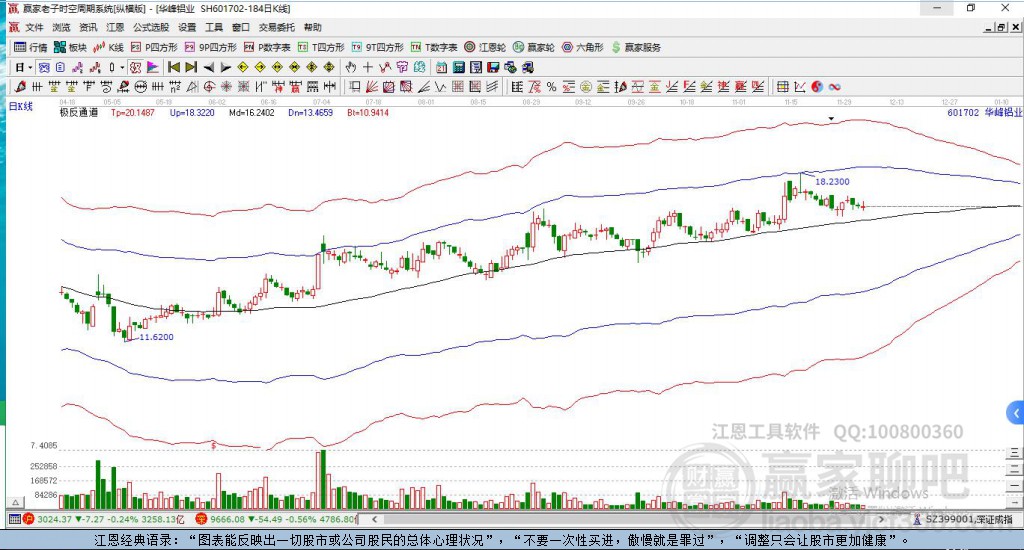Click the 行情 toolbar button
The height and width of the screenshot is (550, 1024).
coord(31,47)
